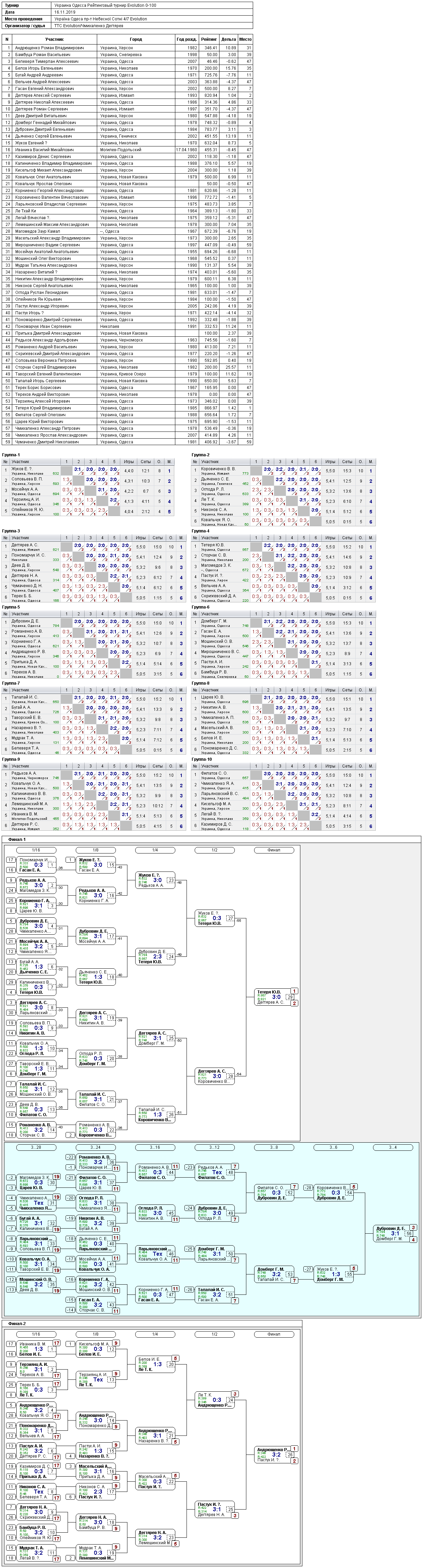Click the 'Организатор / судья' label
This screenshot has width=423, height=1568.
point(25,26)
